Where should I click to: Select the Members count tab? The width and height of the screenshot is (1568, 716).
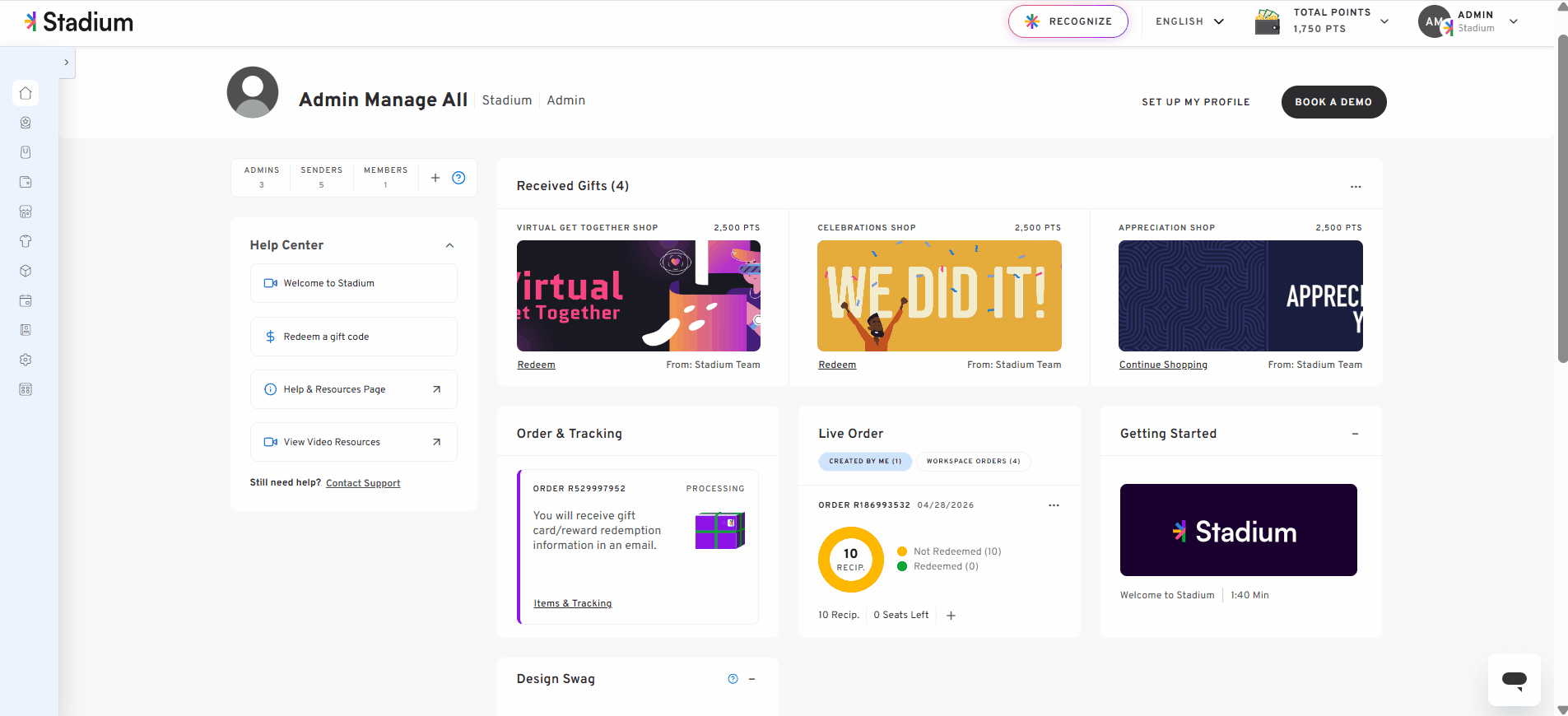(x=386, y=177)
